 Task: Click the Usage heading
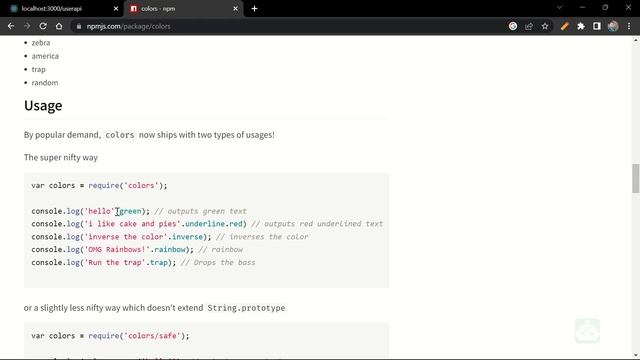(x=43, y=106)
